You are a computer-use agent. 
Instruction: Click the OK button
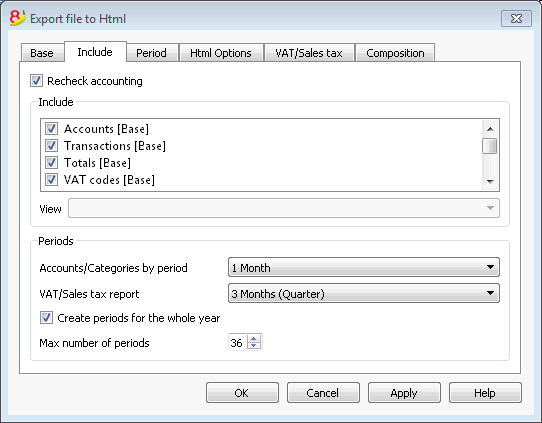point(242,393)
